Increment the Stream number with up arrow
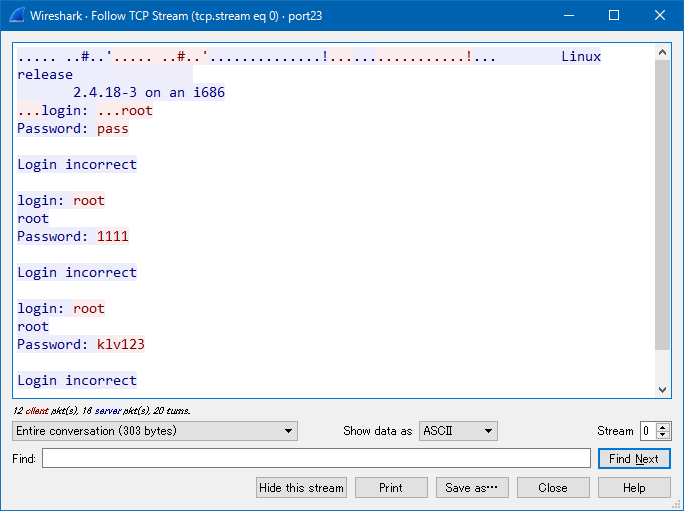This screenshot has height=511, width=684. 664,427
